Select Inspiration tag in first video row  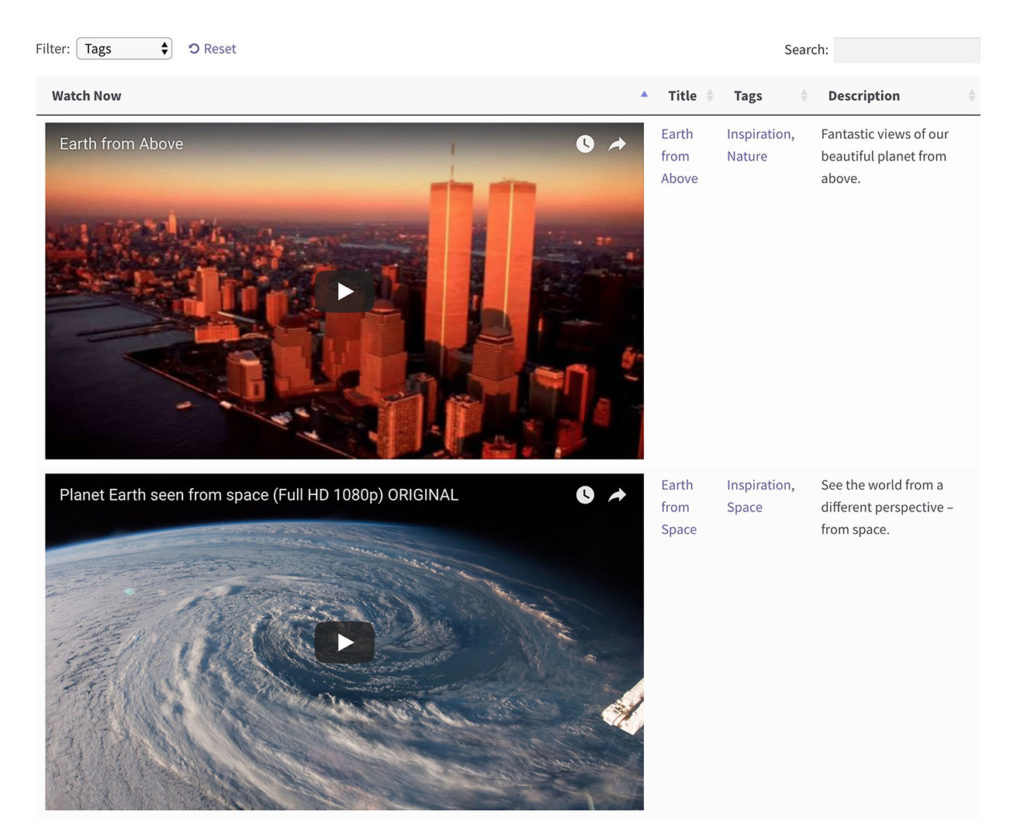(758, 134)
